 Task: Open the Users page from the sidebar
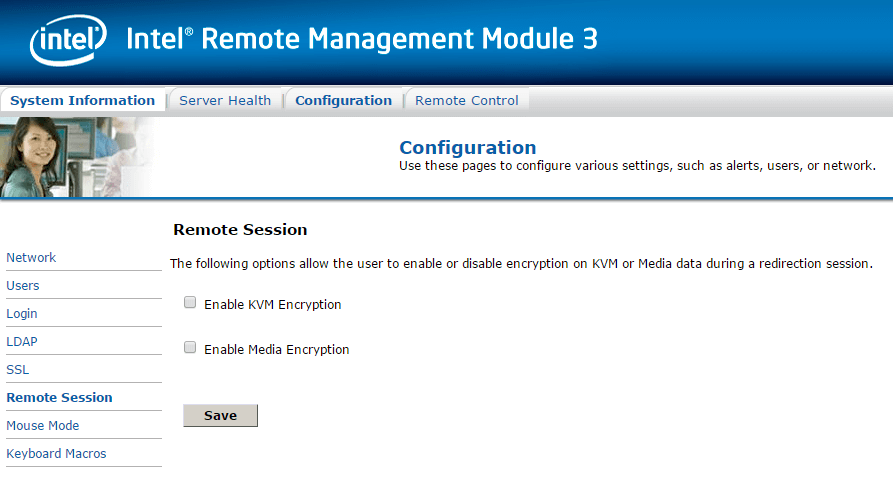(23, 286)
